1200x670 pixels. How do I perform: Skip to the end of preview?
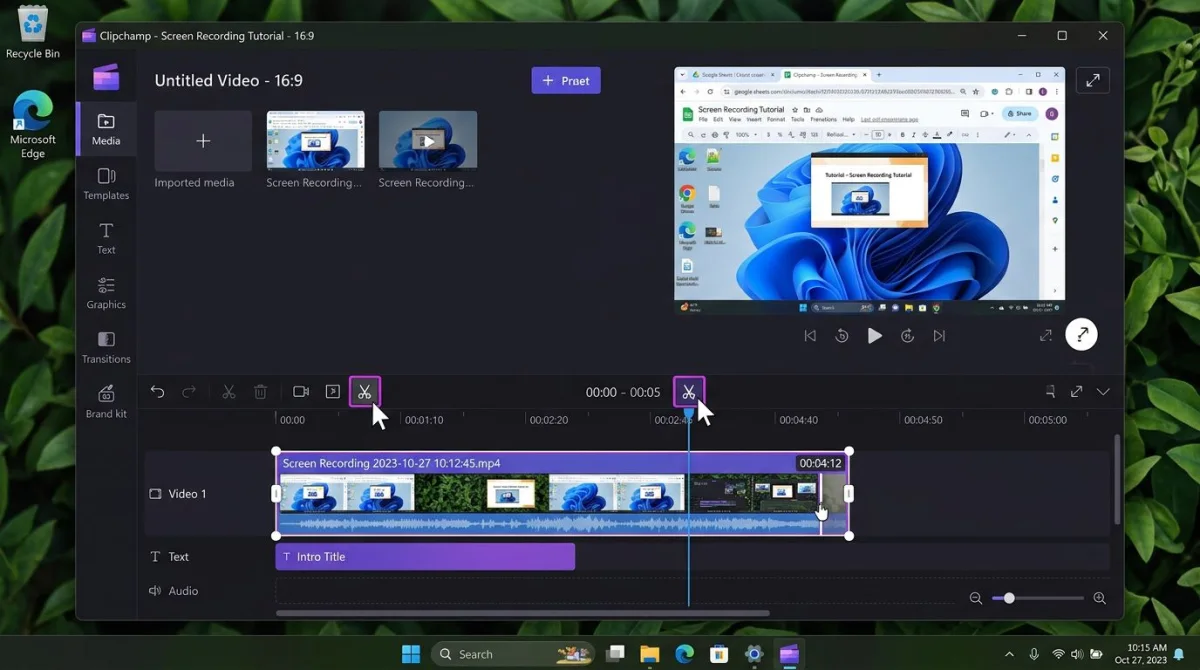point(939,336)
